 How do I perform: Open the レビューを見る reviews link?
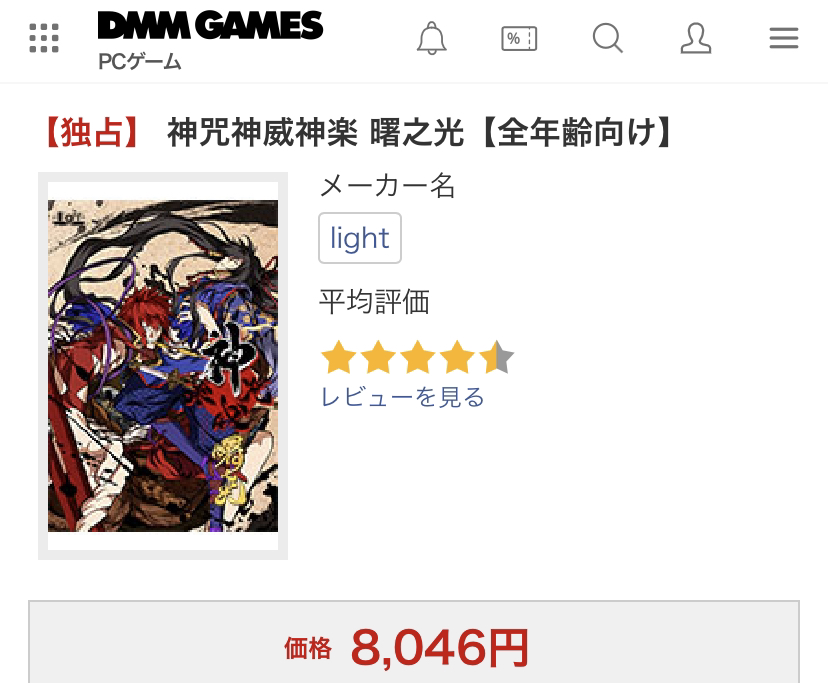click(402, 397)
